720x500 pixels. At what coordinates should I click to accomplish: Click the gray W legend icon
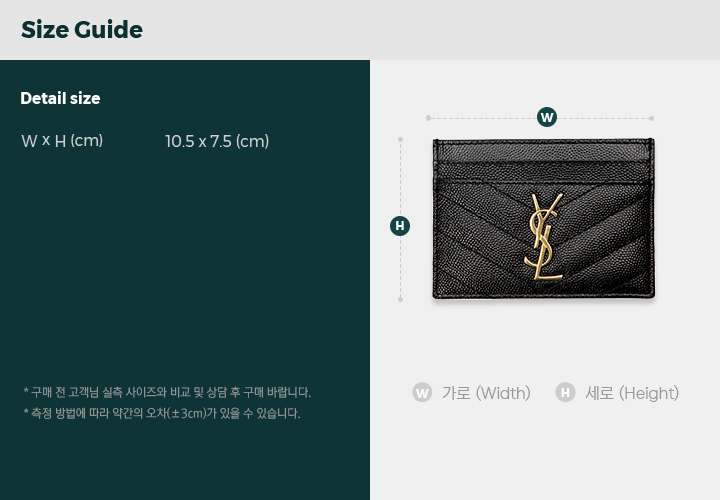click(x=422, y=393)
